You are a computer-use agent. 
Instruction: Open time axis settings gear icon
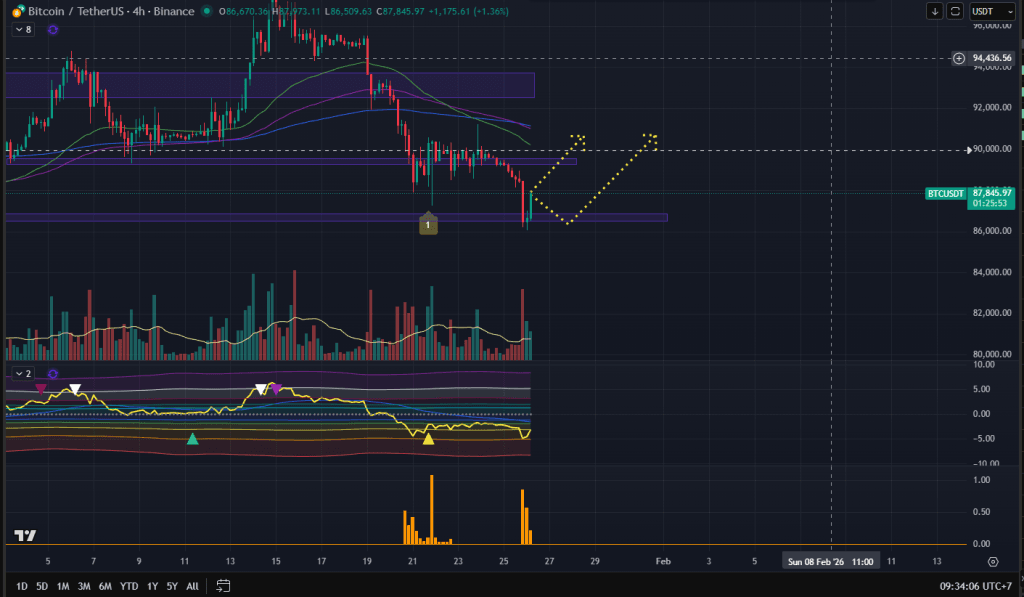[x=992, y=561]
